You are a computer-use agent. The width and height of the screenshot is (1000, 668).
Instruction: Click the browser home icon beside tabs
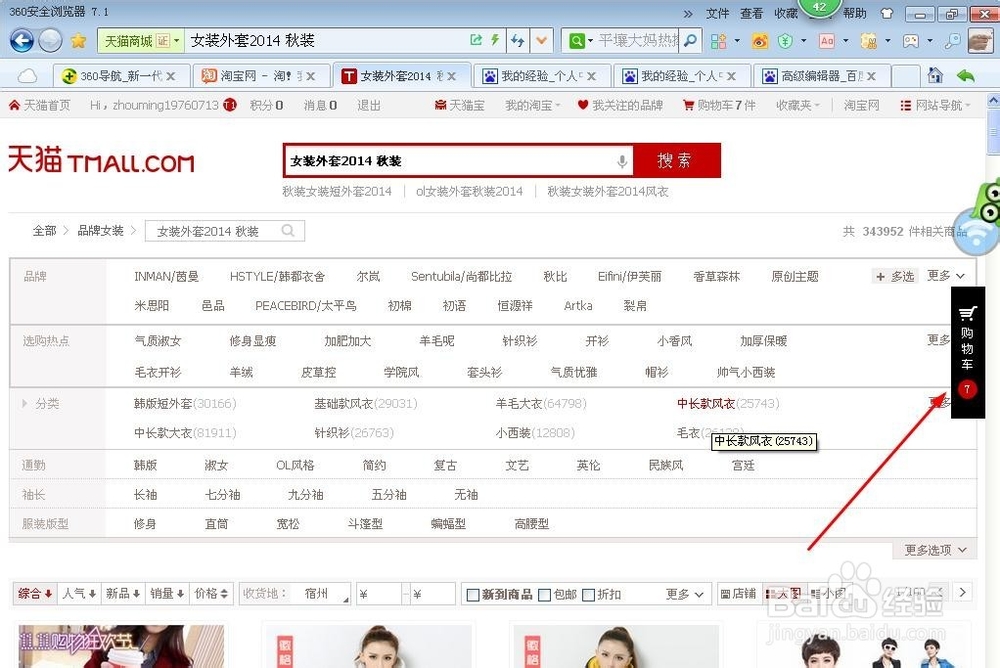[x=934, y=75]
